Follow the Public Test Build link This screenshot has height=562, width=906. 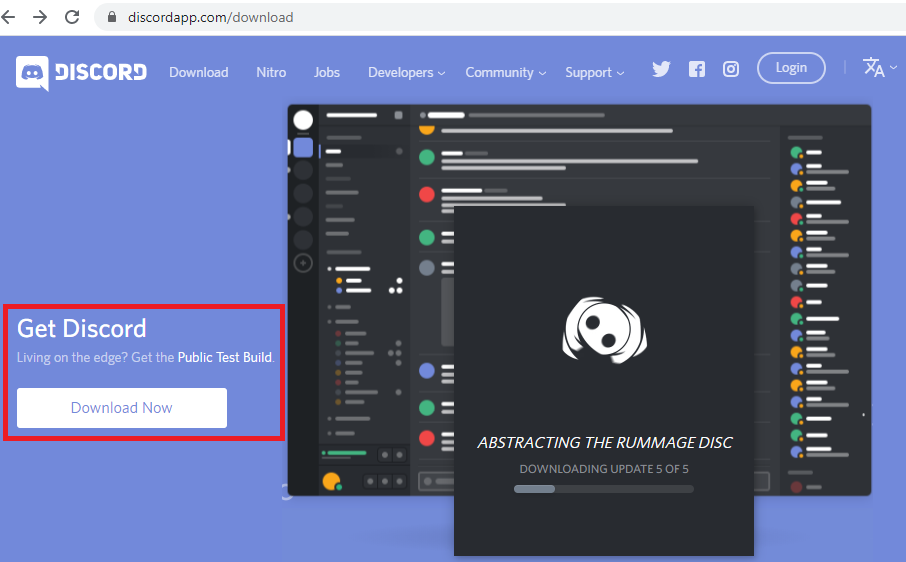pos(225,357)
